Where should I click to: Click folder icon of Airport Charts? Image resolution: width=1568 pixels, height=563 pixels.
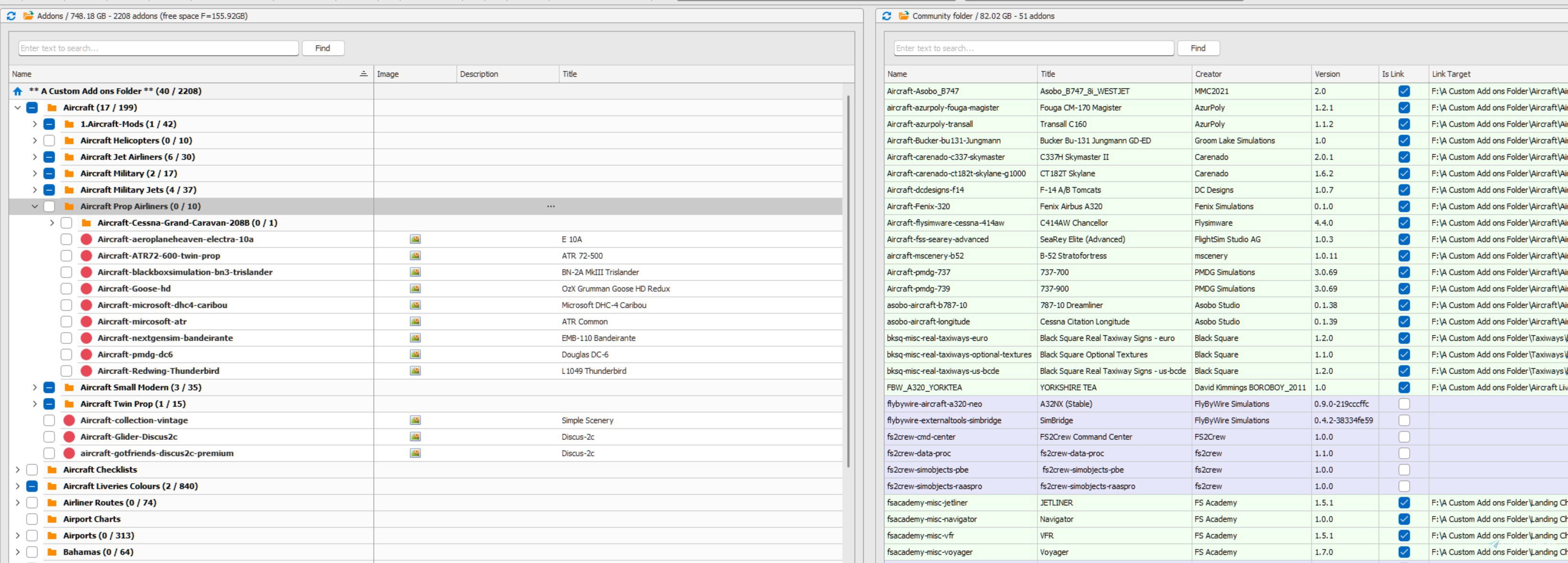point(52,519)
